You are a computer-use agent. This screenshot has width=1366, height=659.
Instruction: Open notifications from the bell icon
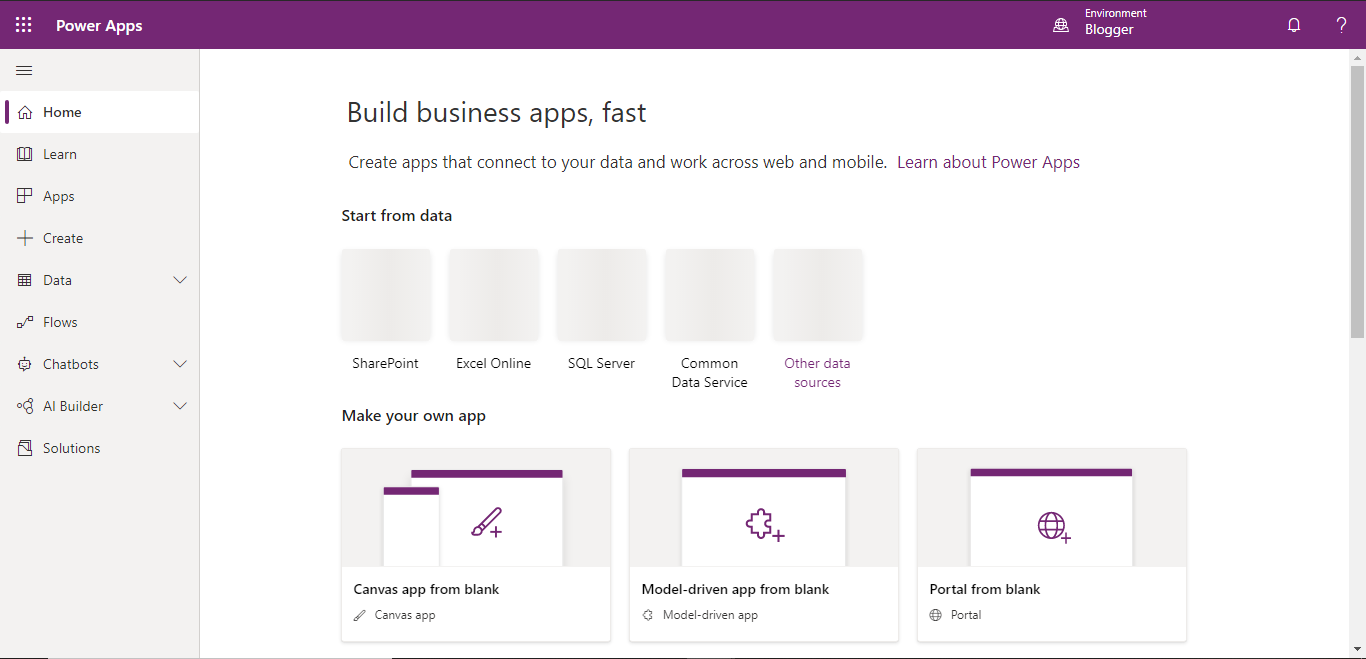click(x=1293, y=24)
